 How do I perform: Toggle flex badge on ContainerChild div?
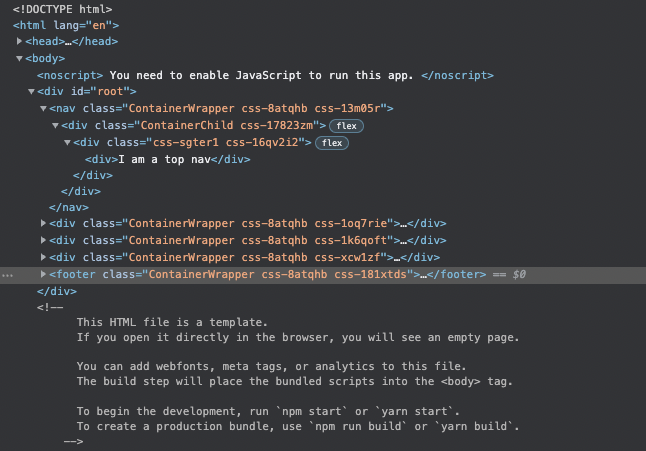pyautogui.click(x=346, y=126)
